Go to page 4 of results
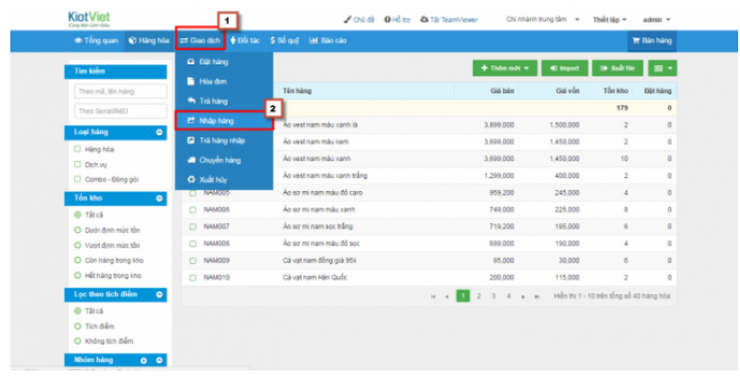Image resolution: width=740 pixels, height=376 pixels. coord(509,296)
